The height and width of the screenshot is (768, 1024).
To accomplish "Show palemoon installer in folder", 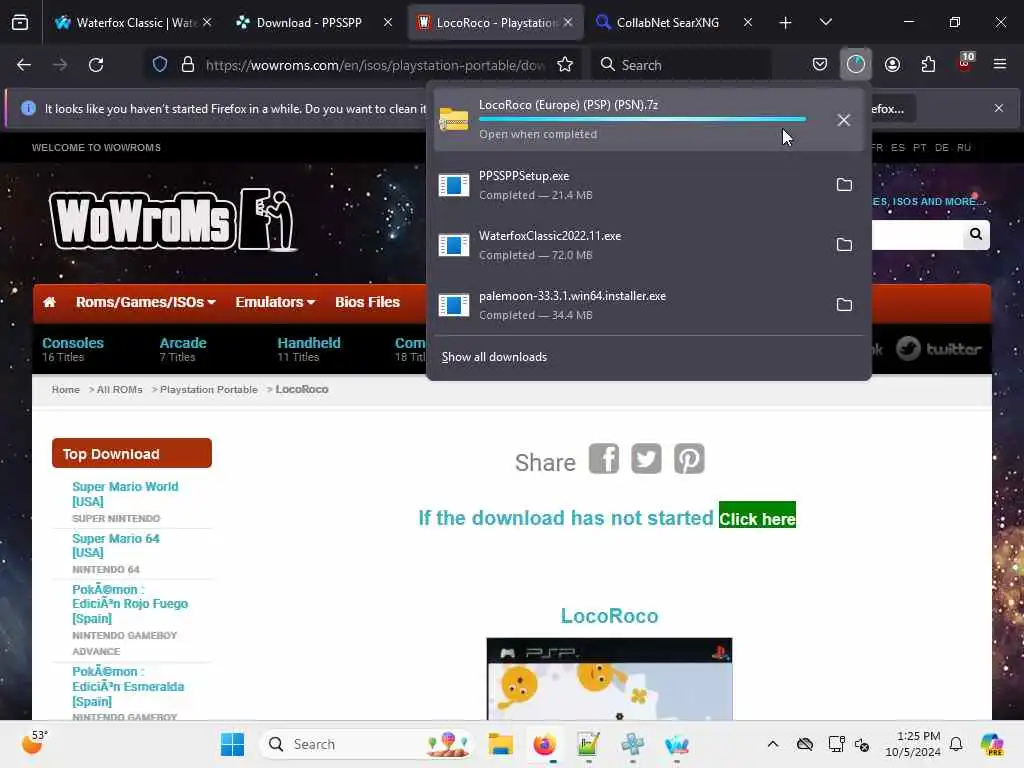I will (x=844, y=305).
